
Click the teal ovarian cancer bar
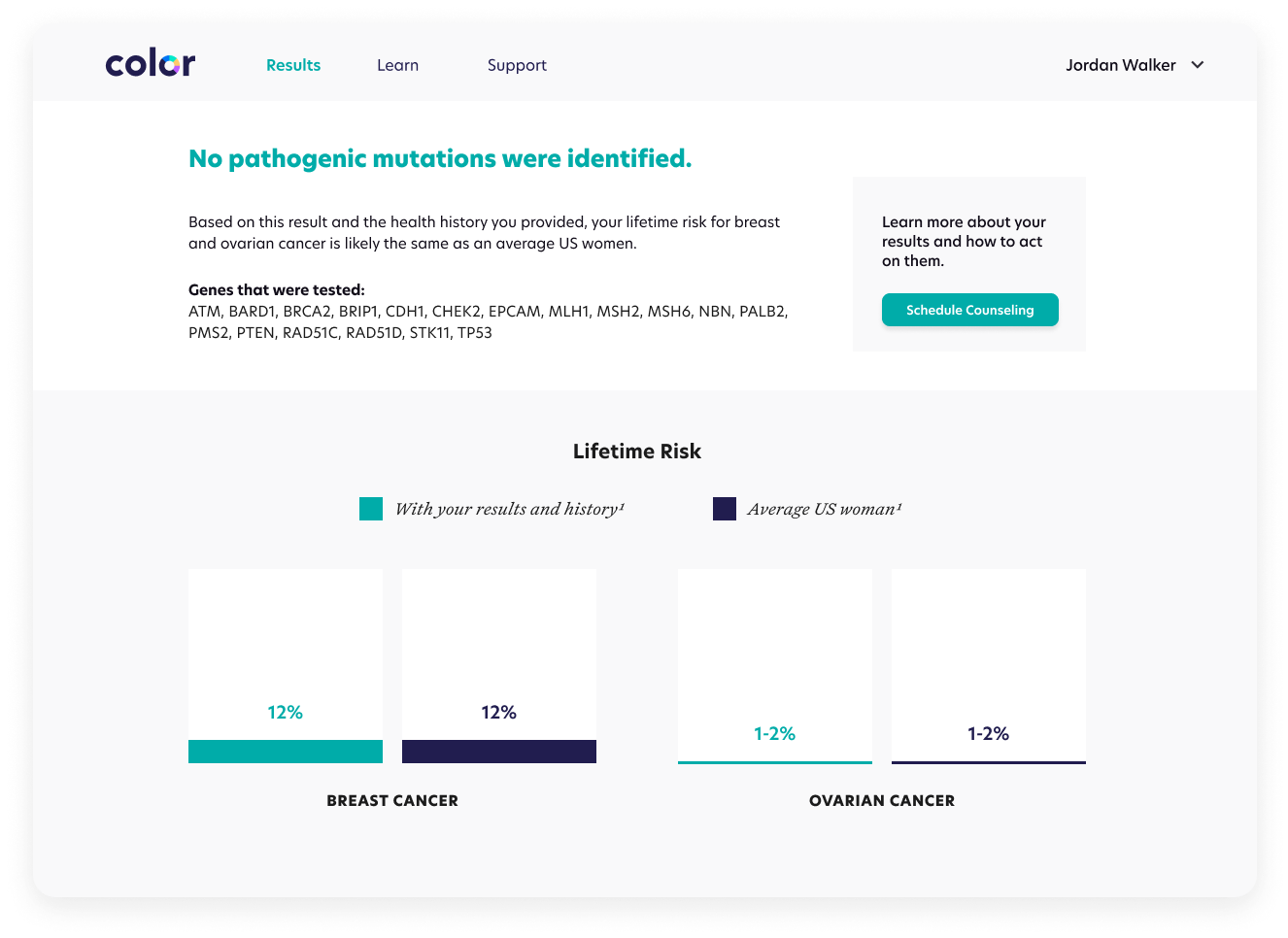click(775, 762)
